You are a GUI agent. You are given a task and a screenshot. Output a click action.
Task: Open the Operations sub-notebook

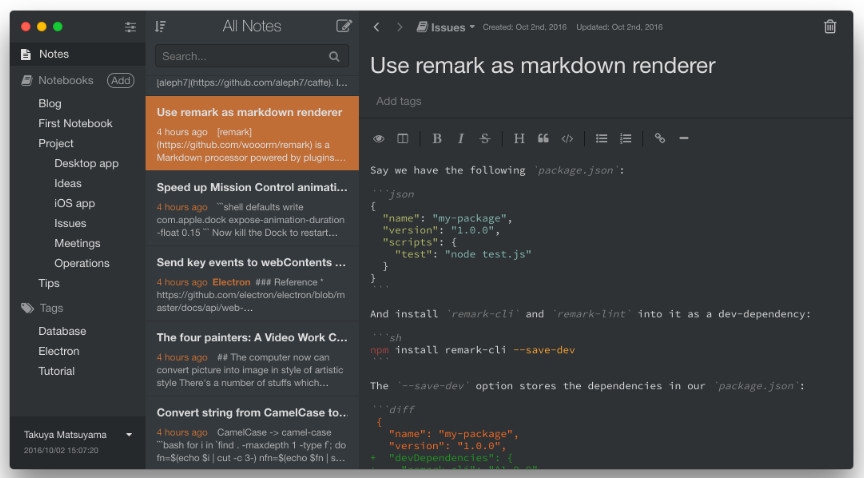pos(82,263)
